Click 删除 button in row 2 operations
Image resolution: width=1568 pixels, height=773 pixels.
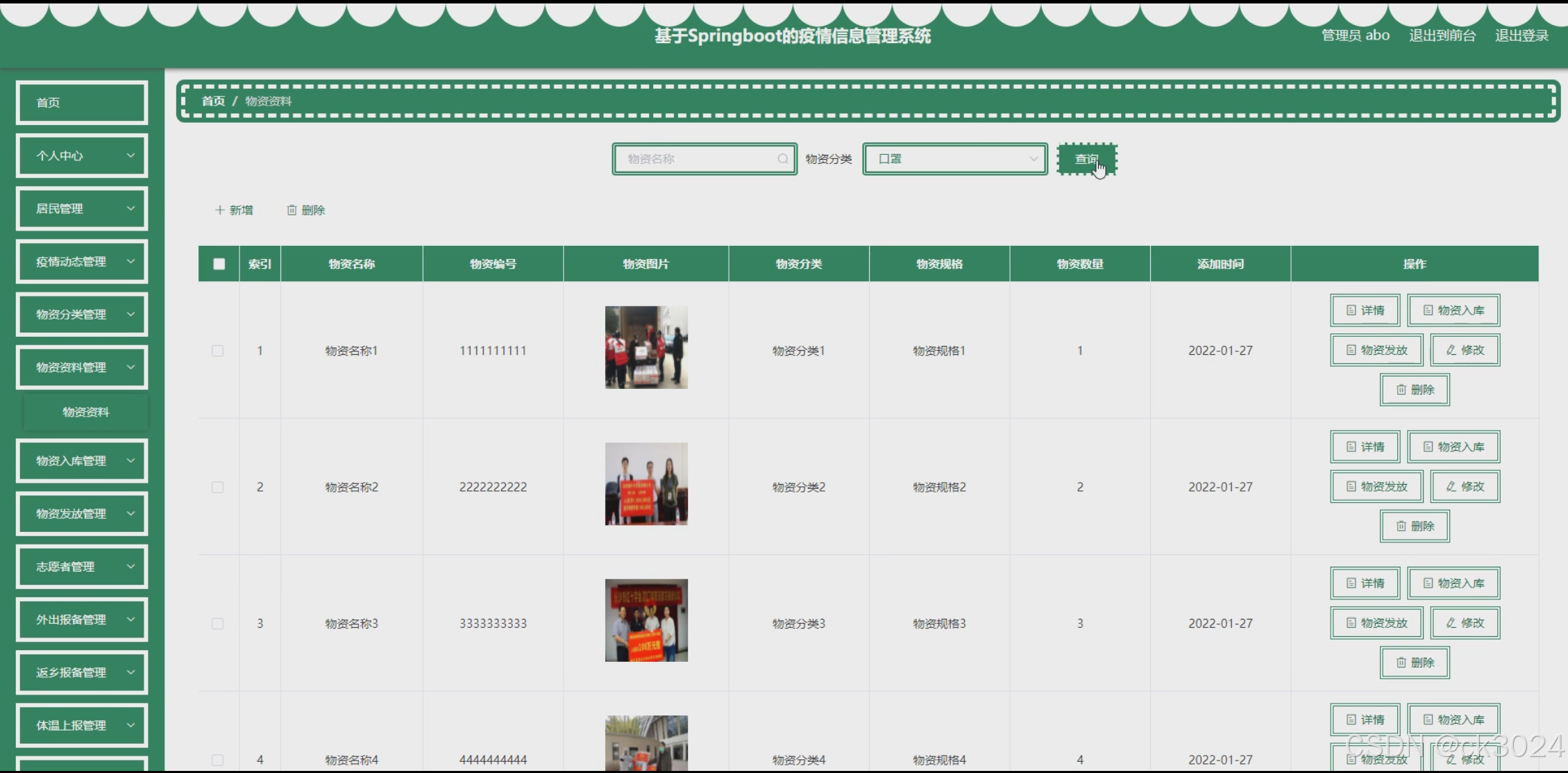pyautogui.click(x=1415, y=526)
